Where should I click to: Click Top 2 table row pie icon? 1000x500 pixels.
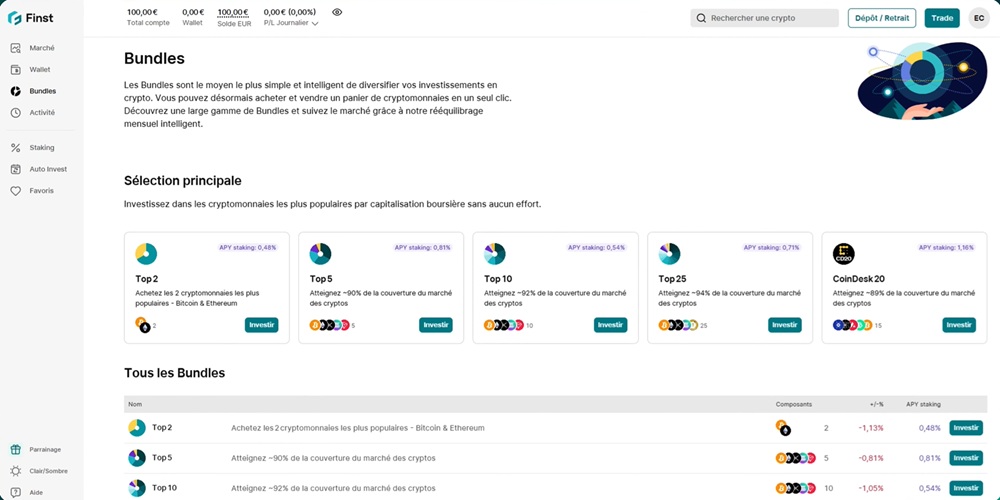(137, 428)
